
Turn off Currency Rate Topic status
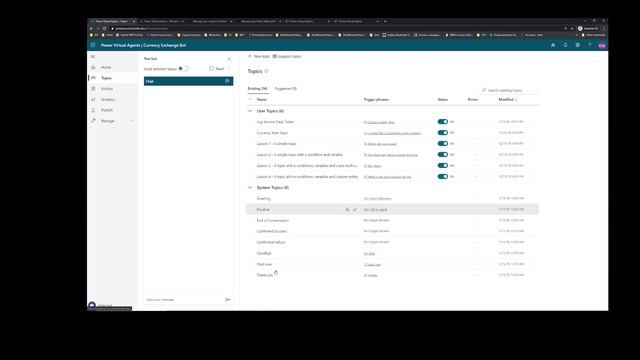[x=443, y=133]
